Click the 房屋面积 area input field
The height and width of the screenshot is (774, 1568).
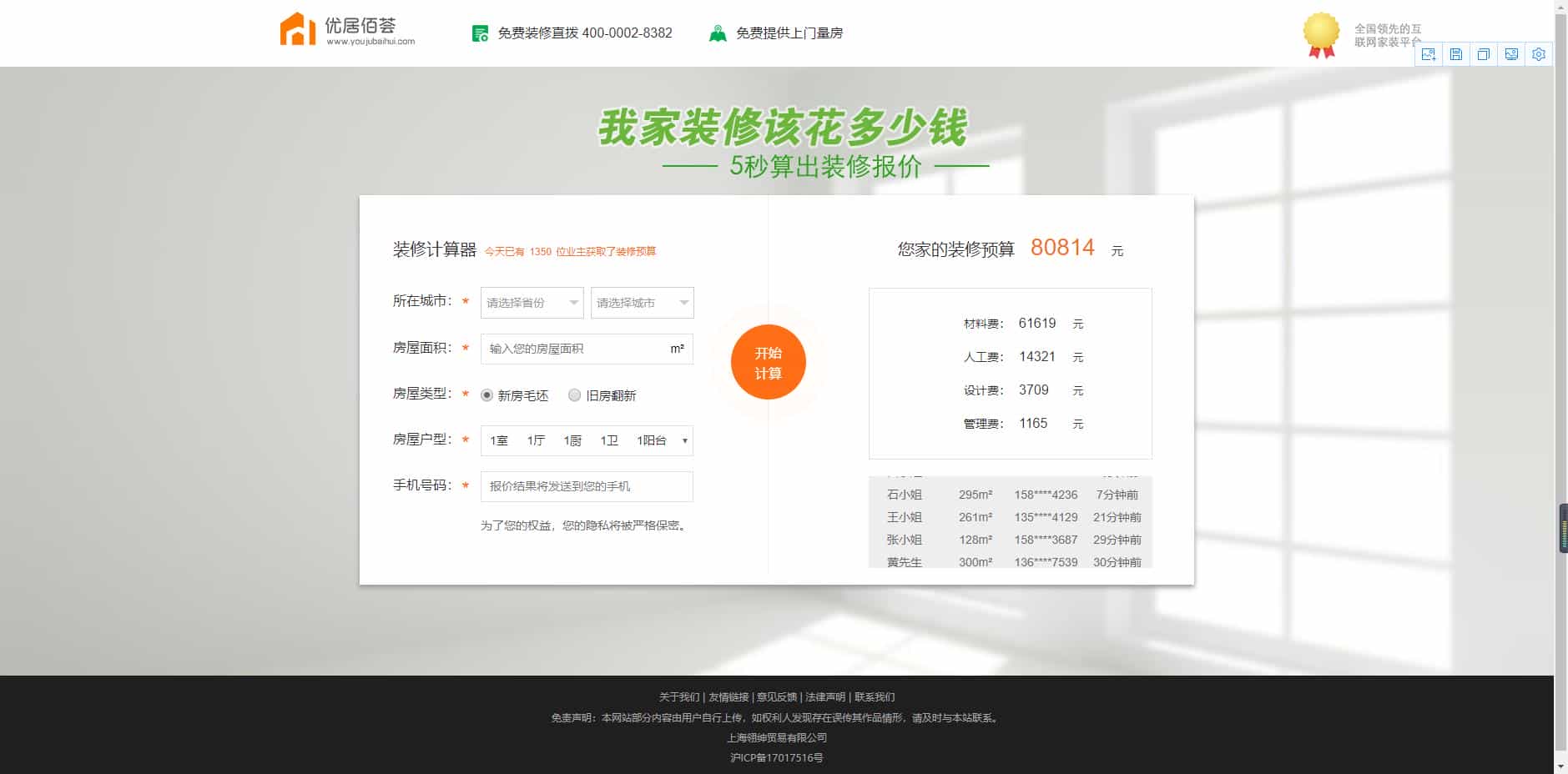click(x=587, y=349)
